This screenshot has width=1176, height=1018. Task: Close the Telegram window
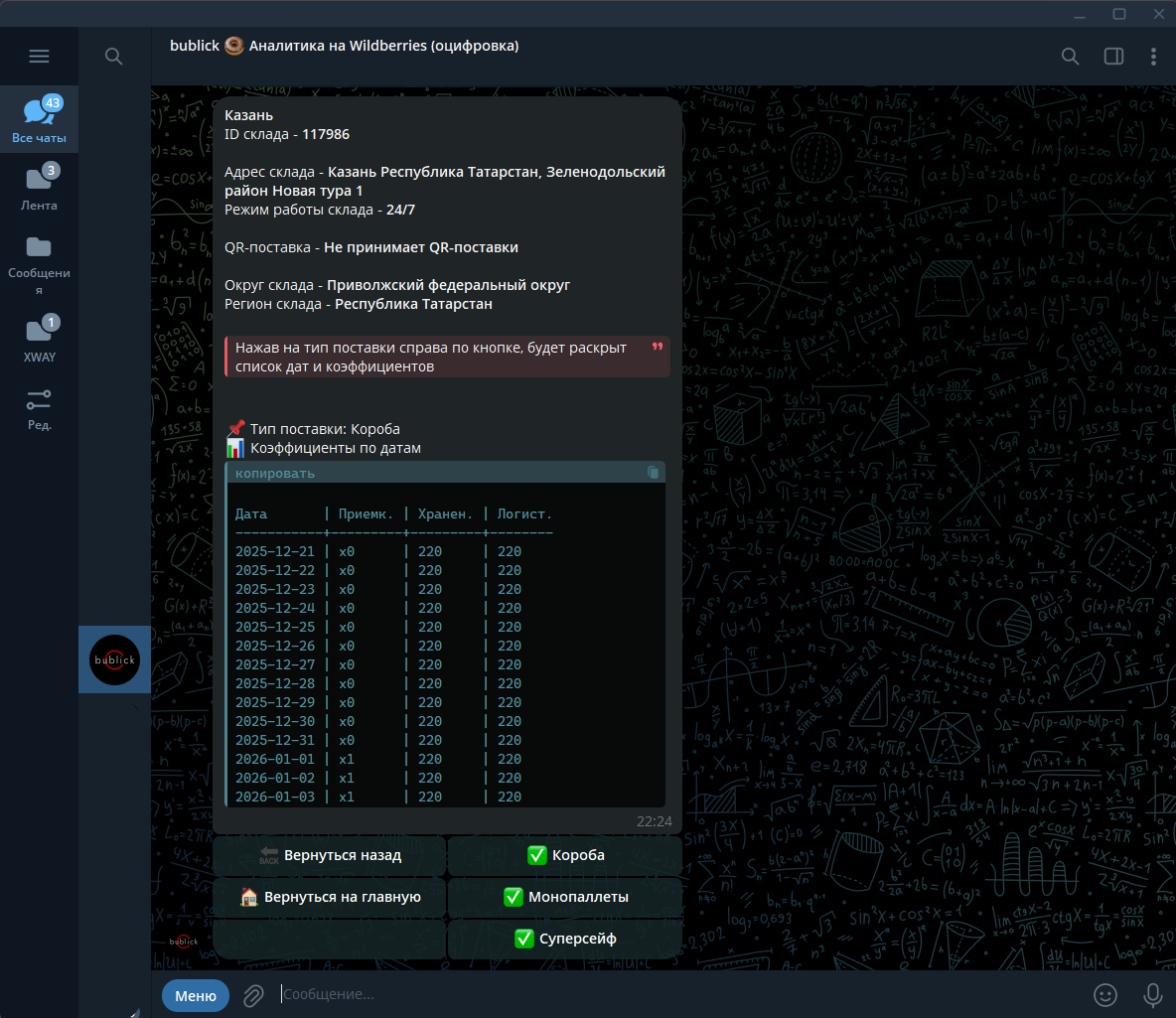point(1159,14)
